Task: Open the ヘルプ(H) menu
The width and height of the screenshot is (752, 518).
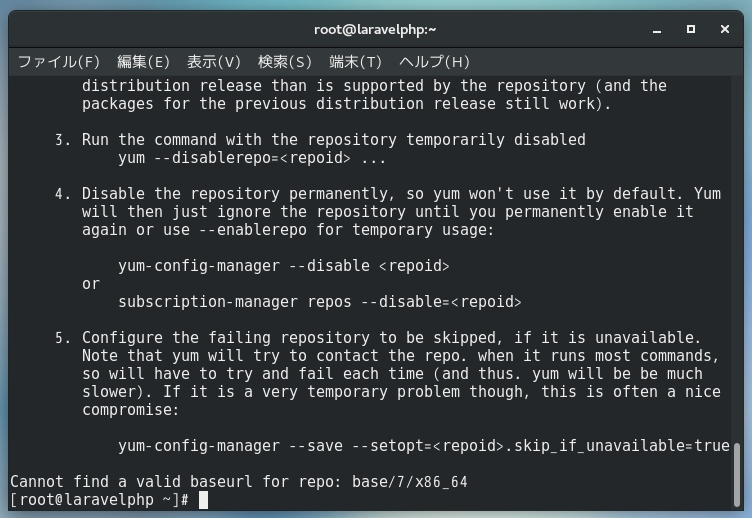Action: 434,62
